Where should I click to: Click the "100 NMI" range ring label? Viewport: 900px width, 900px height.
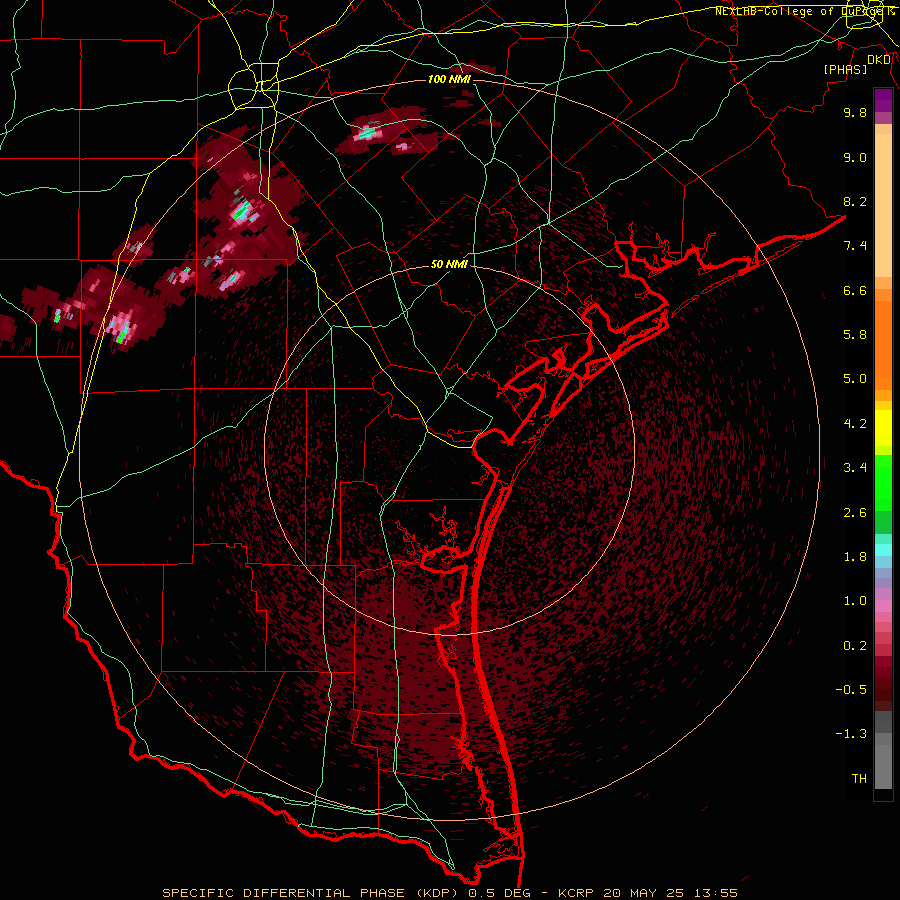coord(449,79)
